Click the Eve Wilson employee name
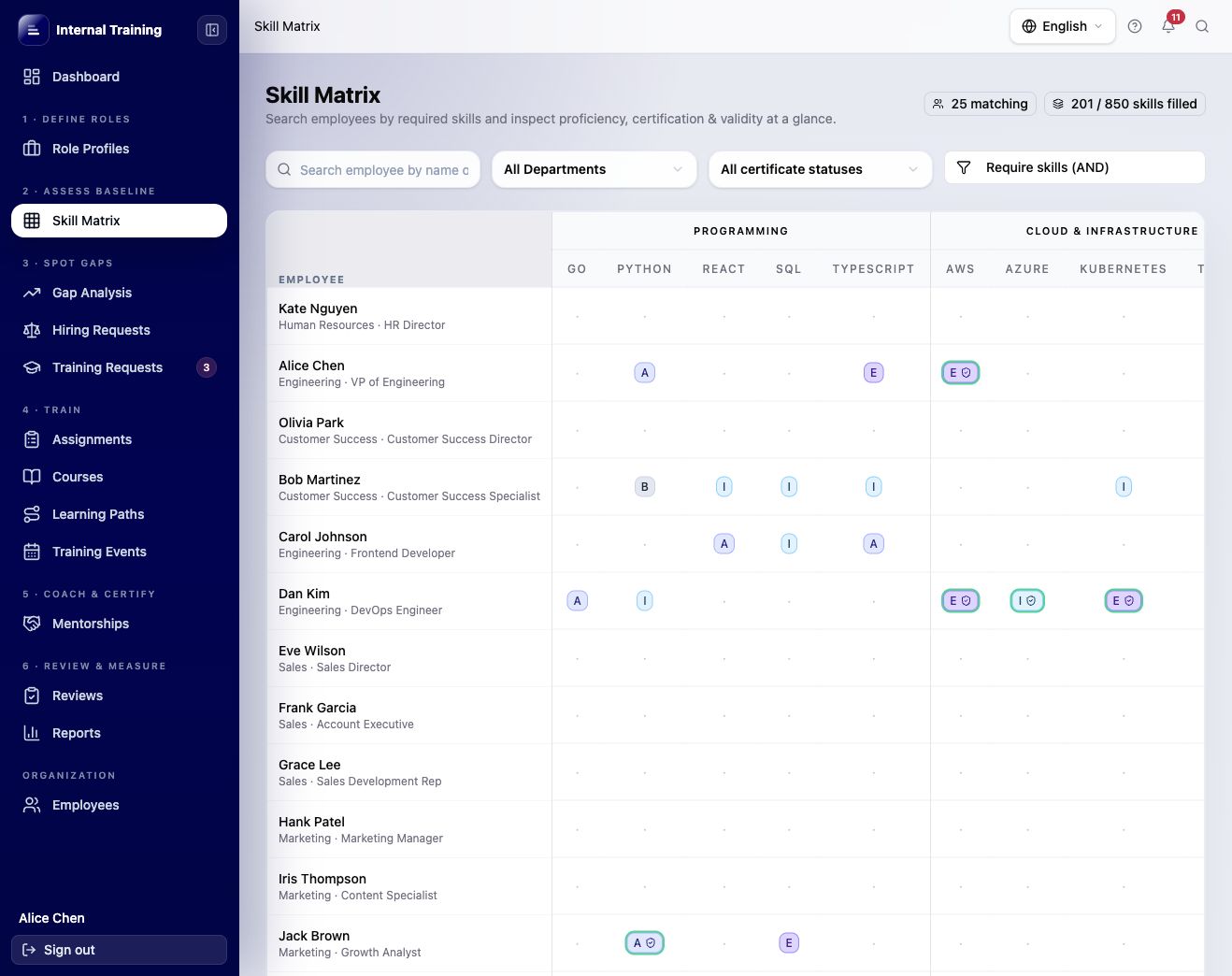This screenshot has width=1232, height=976. pos(312,651)
